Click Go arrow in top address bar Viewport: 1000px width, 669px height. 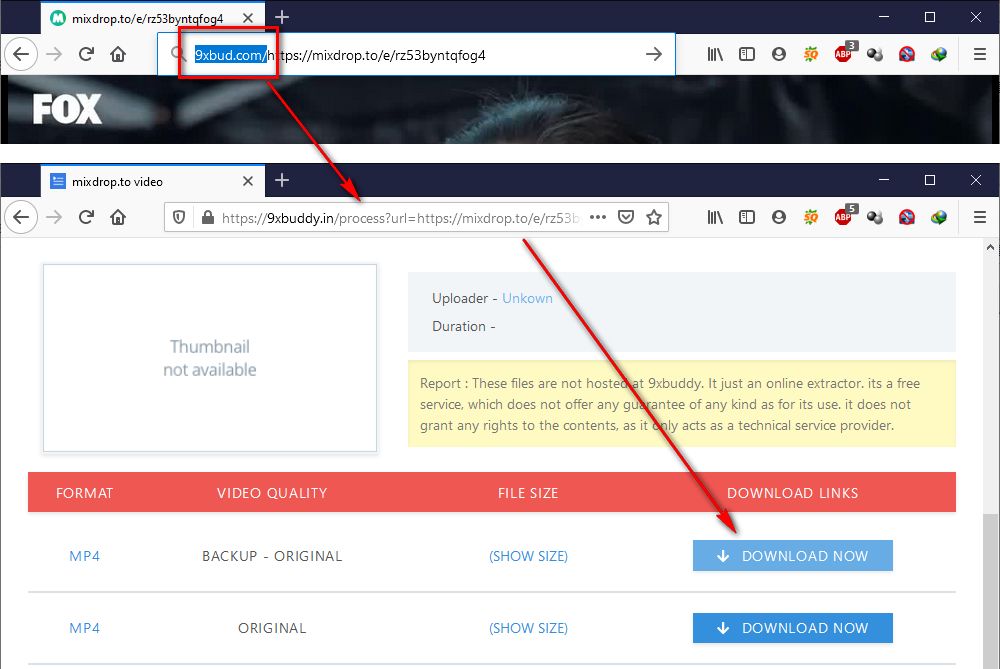point(654,54)
